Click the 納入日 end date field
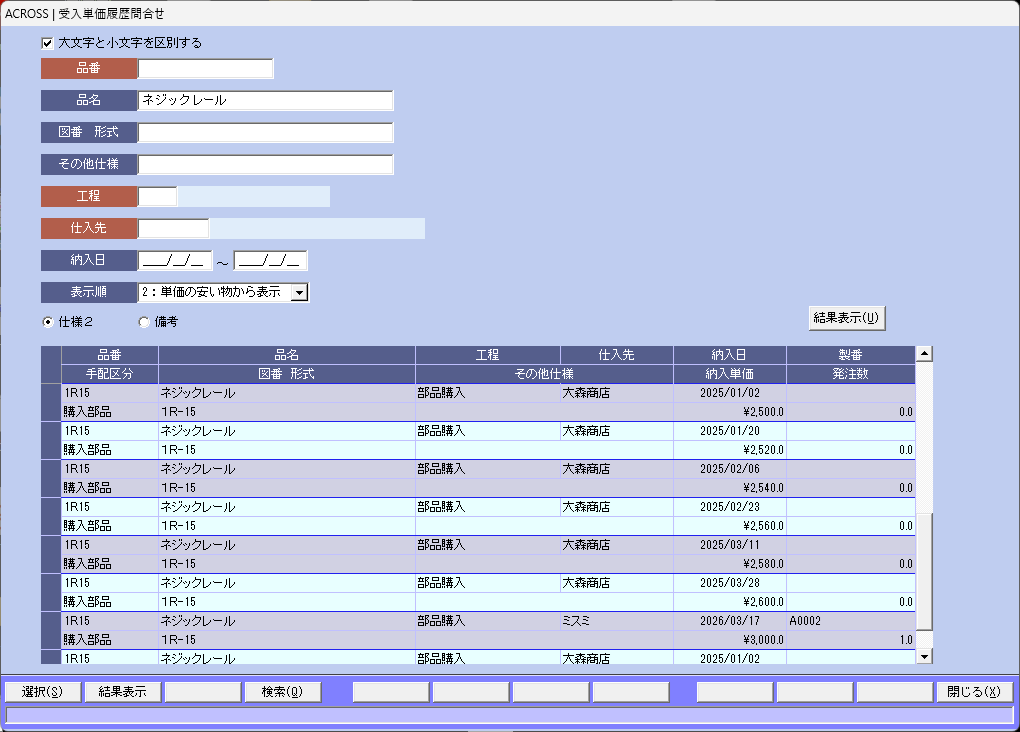This screenshot has height=732, width=1020. [x=270, y=261]
